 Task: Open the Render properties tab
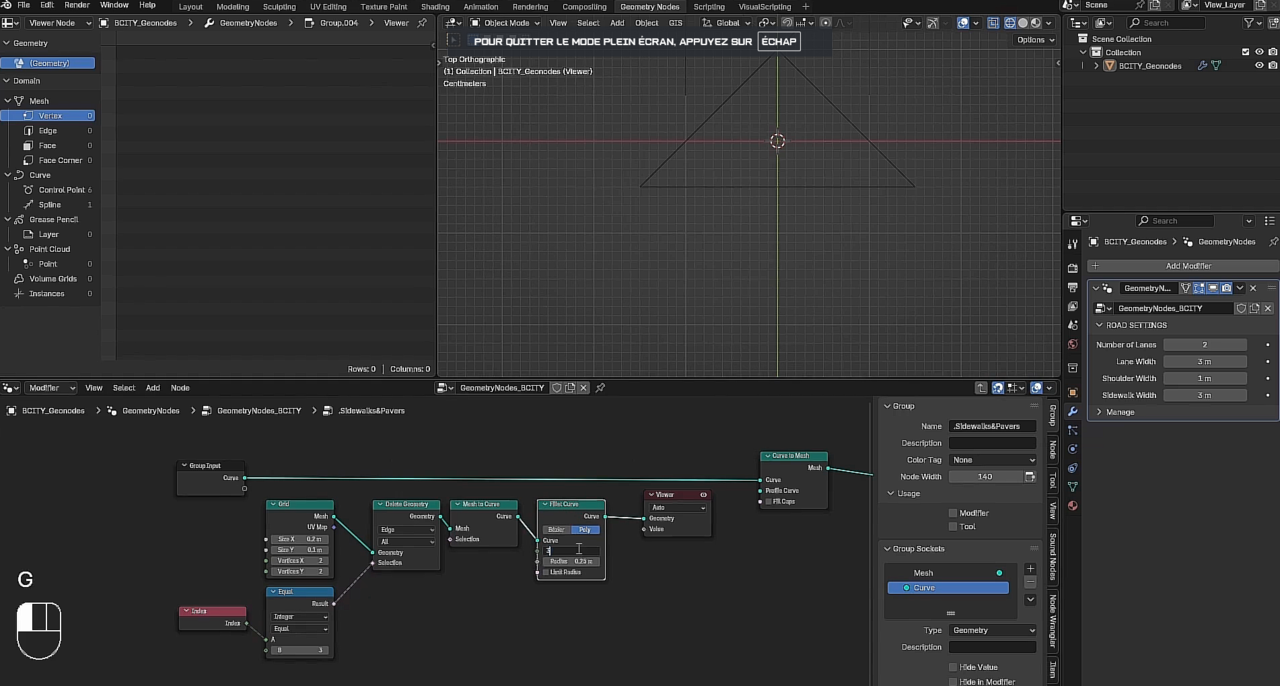tap(1073, 269)
